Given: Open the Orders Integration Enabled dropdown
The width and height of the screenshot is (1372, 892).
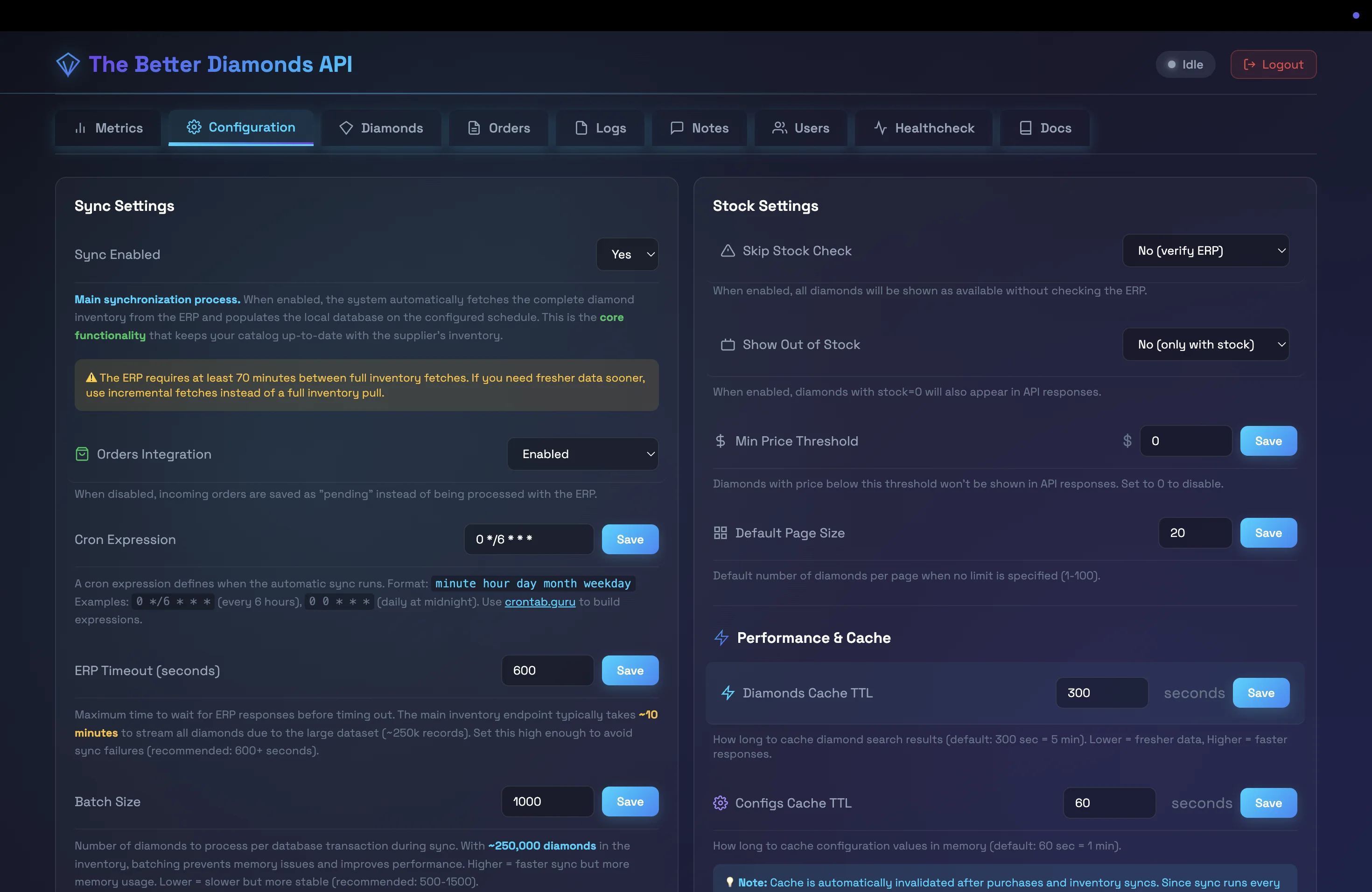Looking at the screenshot, I should pyautogui.click(x=583, y=454).
